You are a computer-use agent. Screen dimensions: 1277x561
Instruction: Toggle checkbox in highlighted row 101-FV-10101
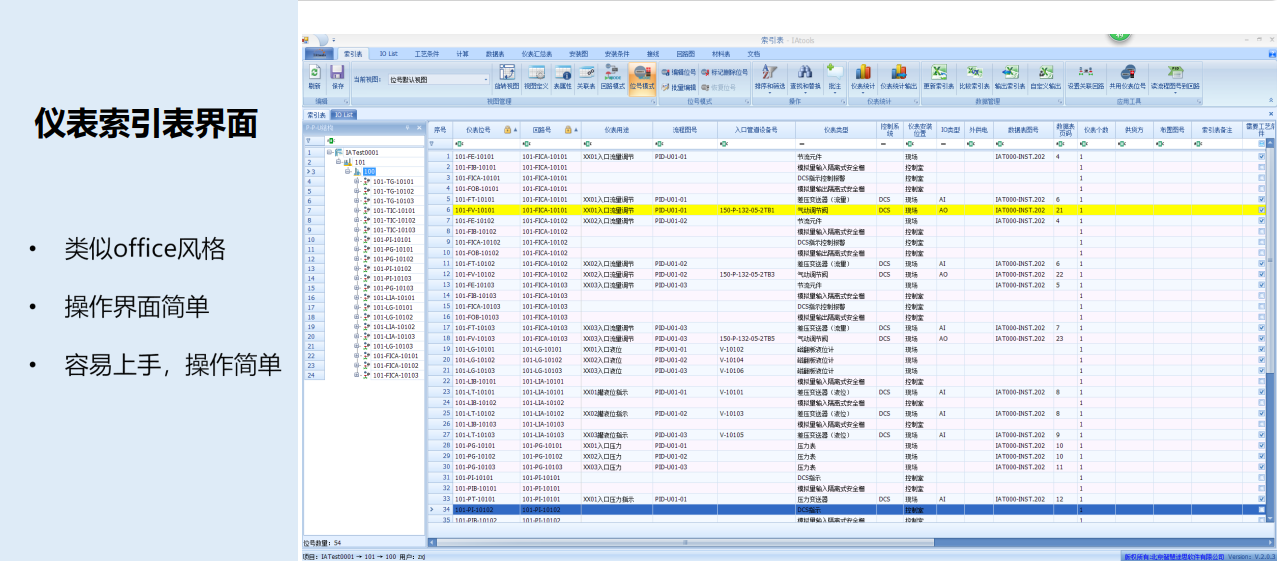coord(1261,210)
